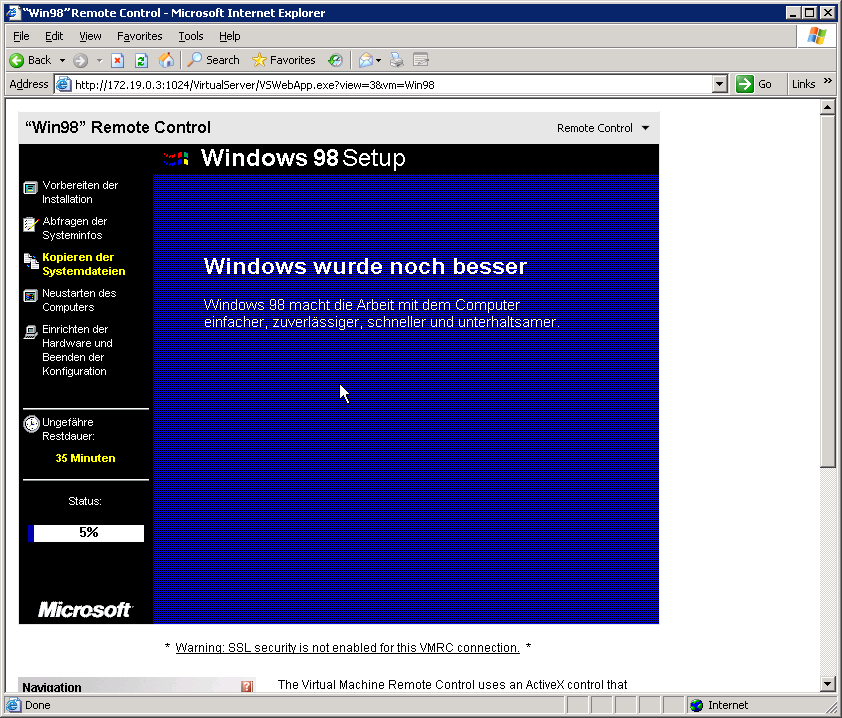The height and width of the screenshot is (718, 842).
Task: Open the Favorites toolbar button
Action: click(284, 60)
